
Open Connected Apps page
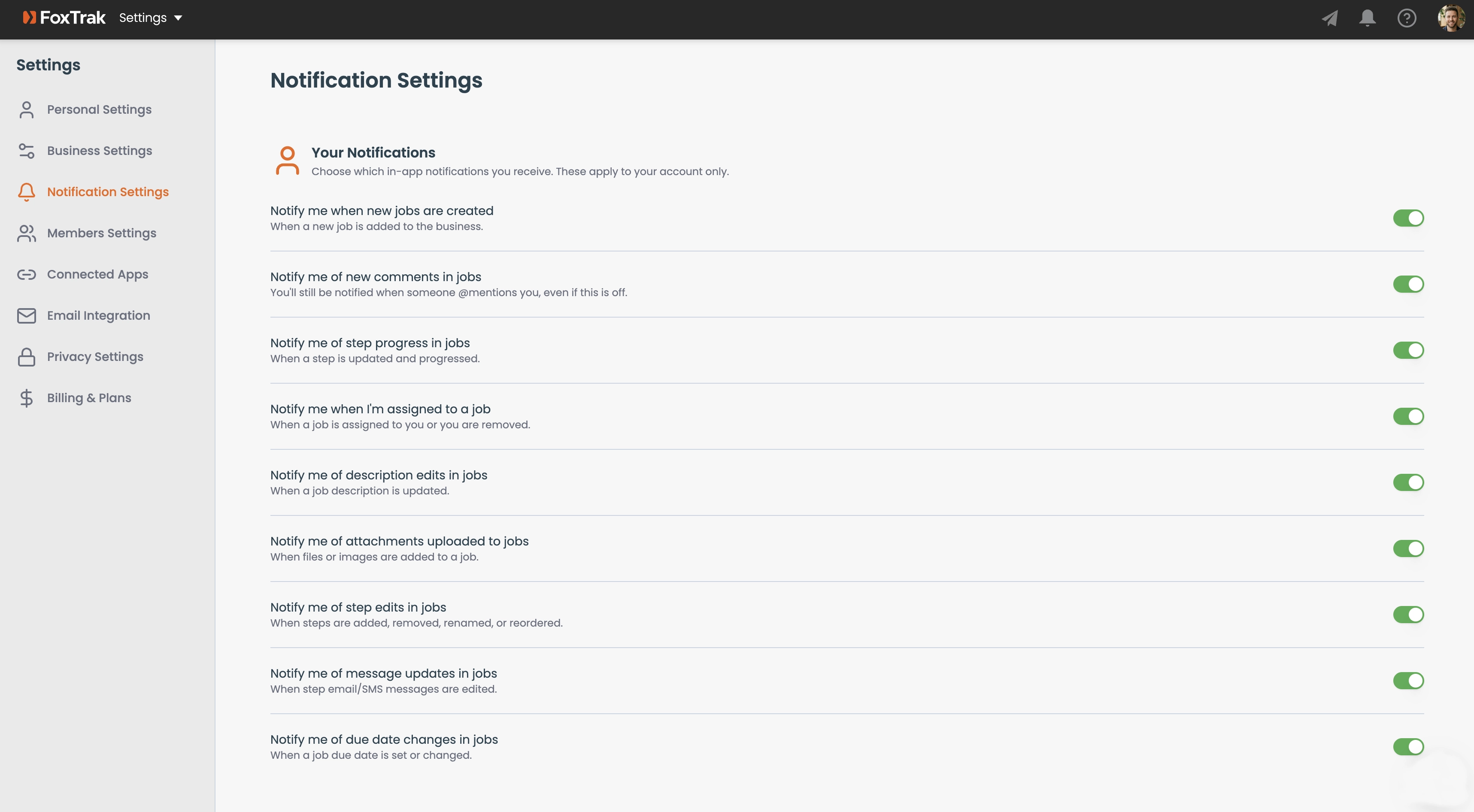coord(97,274)
